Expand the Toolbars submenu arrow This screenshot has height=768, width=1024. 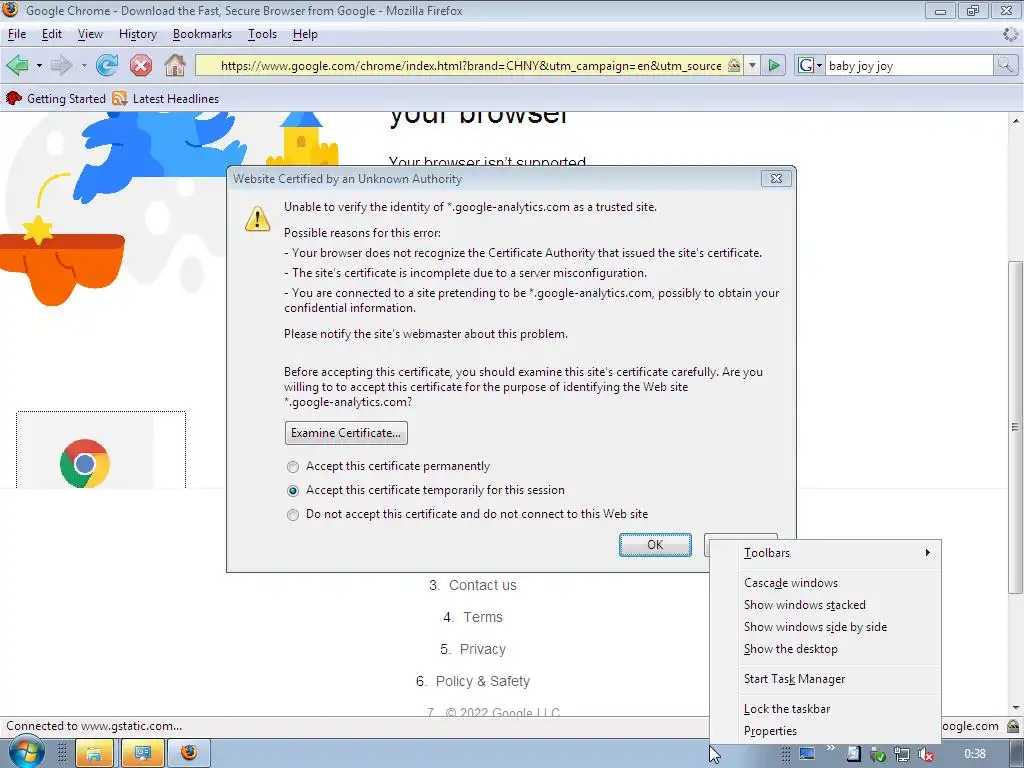coord(927,552)
